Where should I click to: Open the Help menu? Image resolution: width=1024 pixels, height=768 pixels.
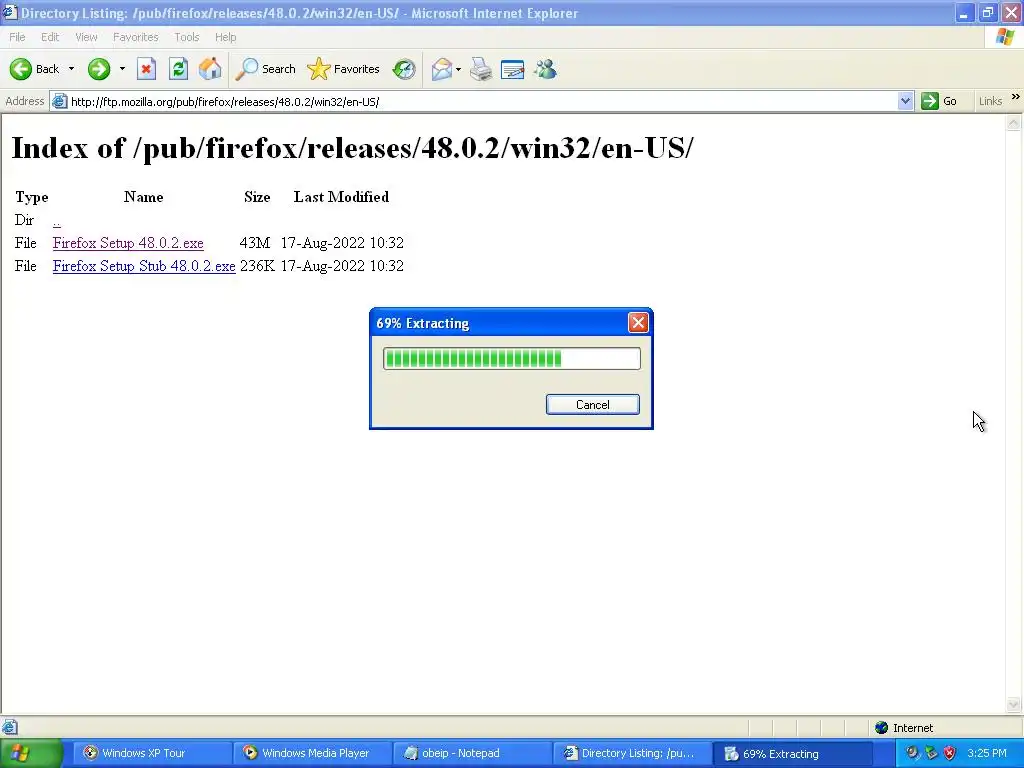point(225,37)
